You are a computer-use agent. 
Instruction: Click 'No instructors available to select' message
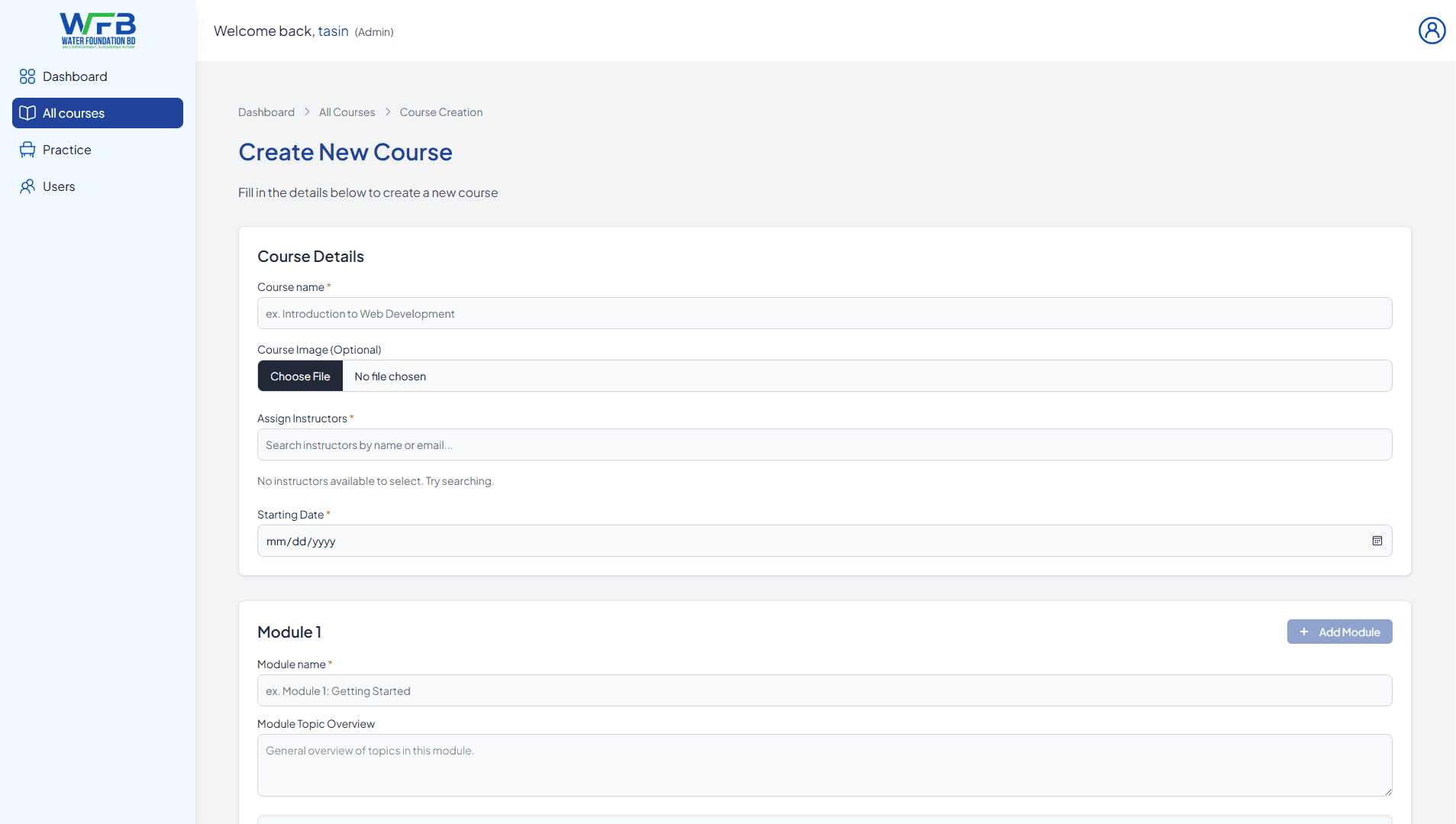click(376, 481)
